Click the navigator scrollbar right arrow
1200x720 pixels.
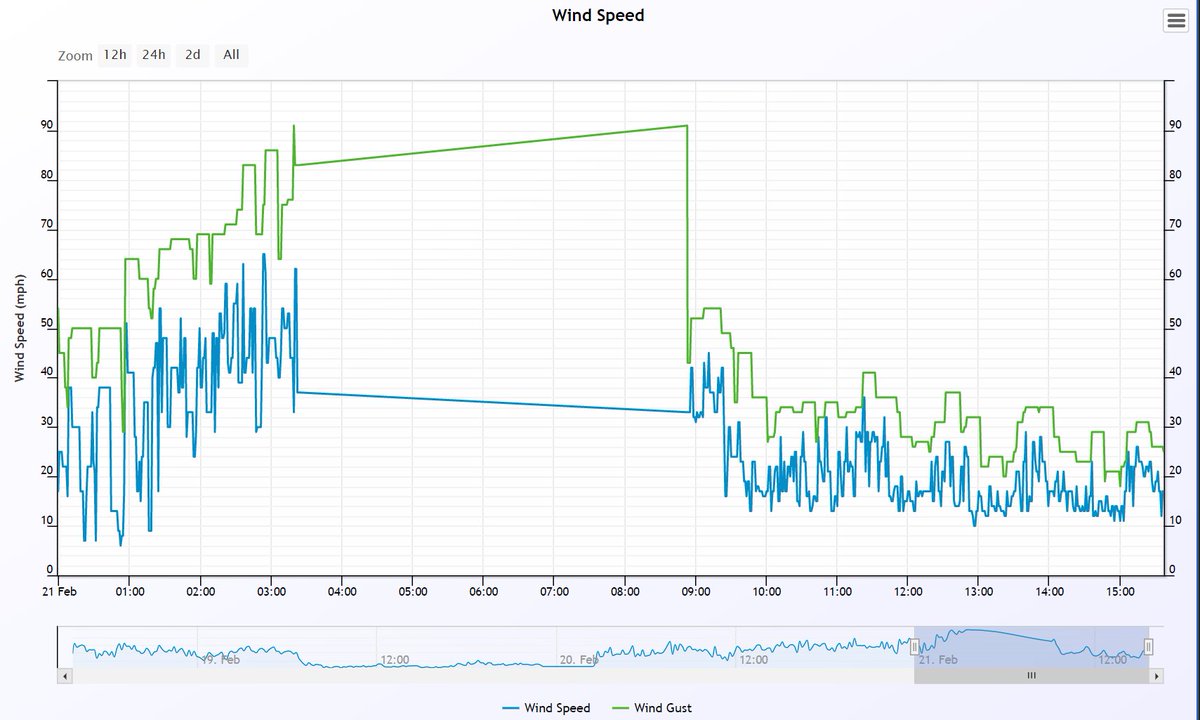click(1158, 676)
